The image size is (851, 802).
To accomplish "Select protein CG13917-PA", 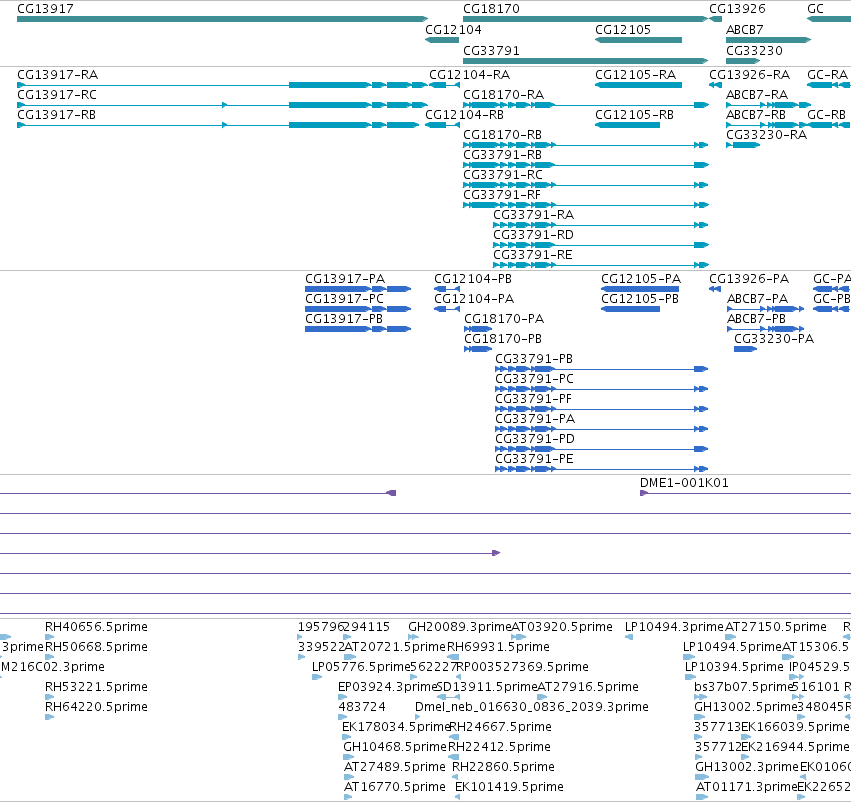I will pos(358,289).
